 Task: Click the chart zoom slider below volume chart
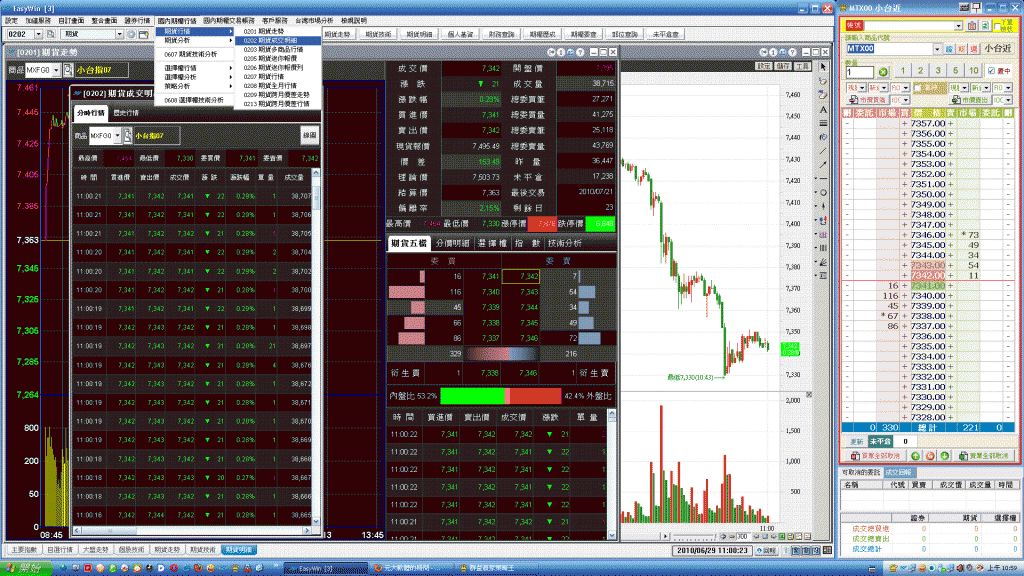pos(694,536)
